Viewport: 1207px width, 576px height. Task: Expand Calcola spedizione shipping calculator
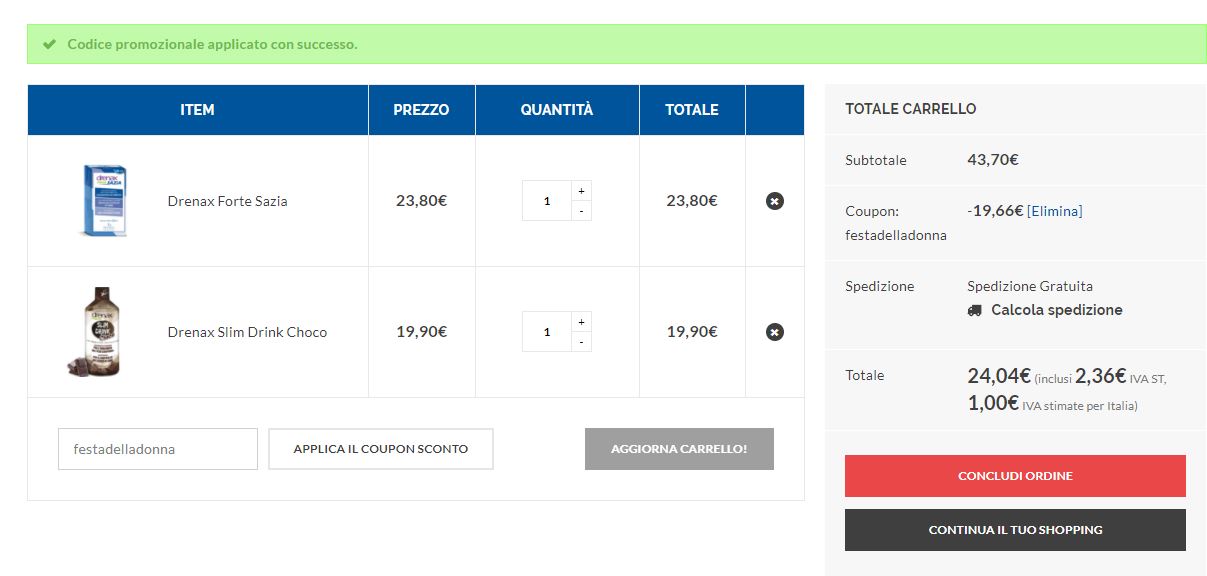tap(1056, 310)
